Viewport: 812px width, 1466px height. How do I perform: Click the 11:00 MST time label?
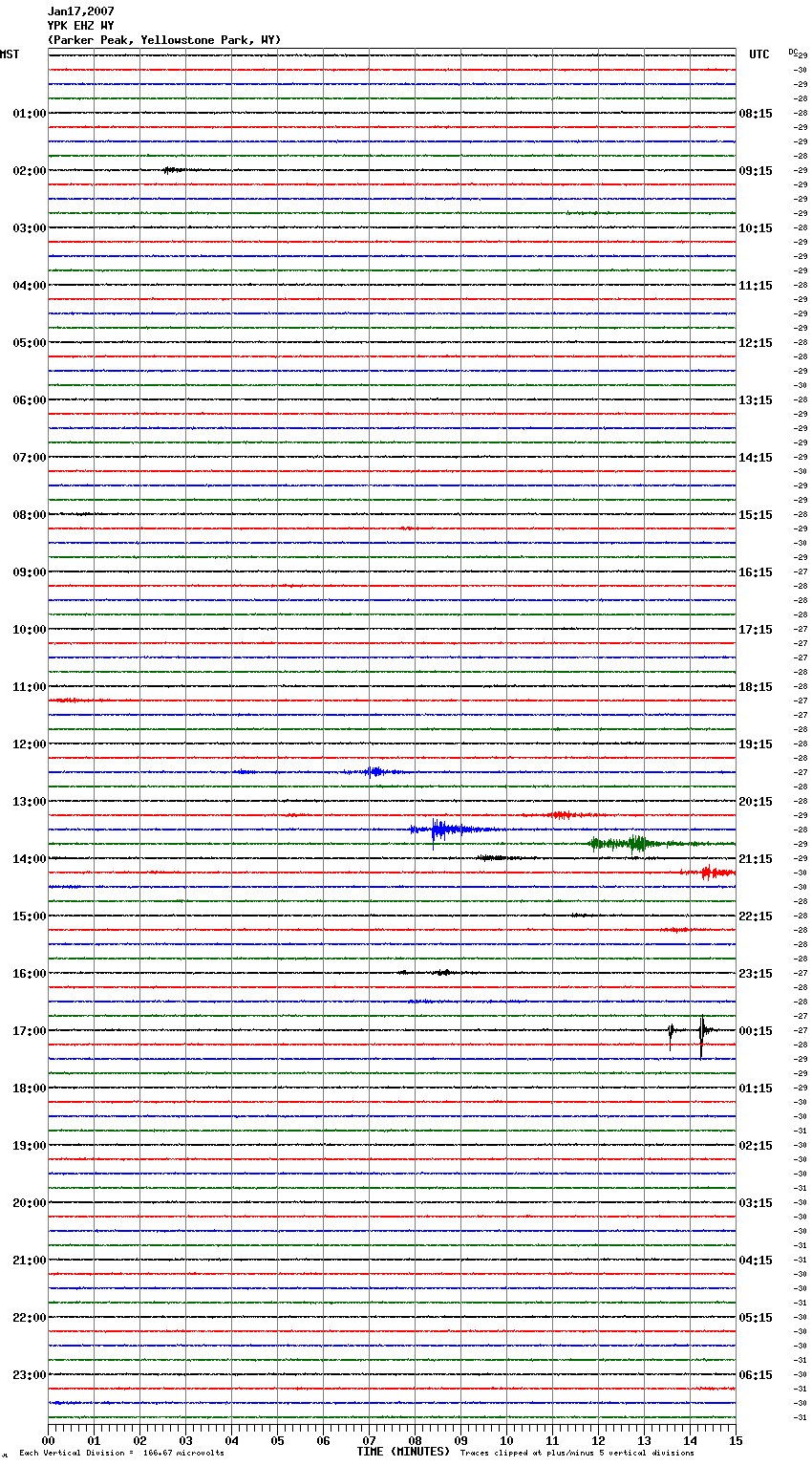(x=30, y=687)
